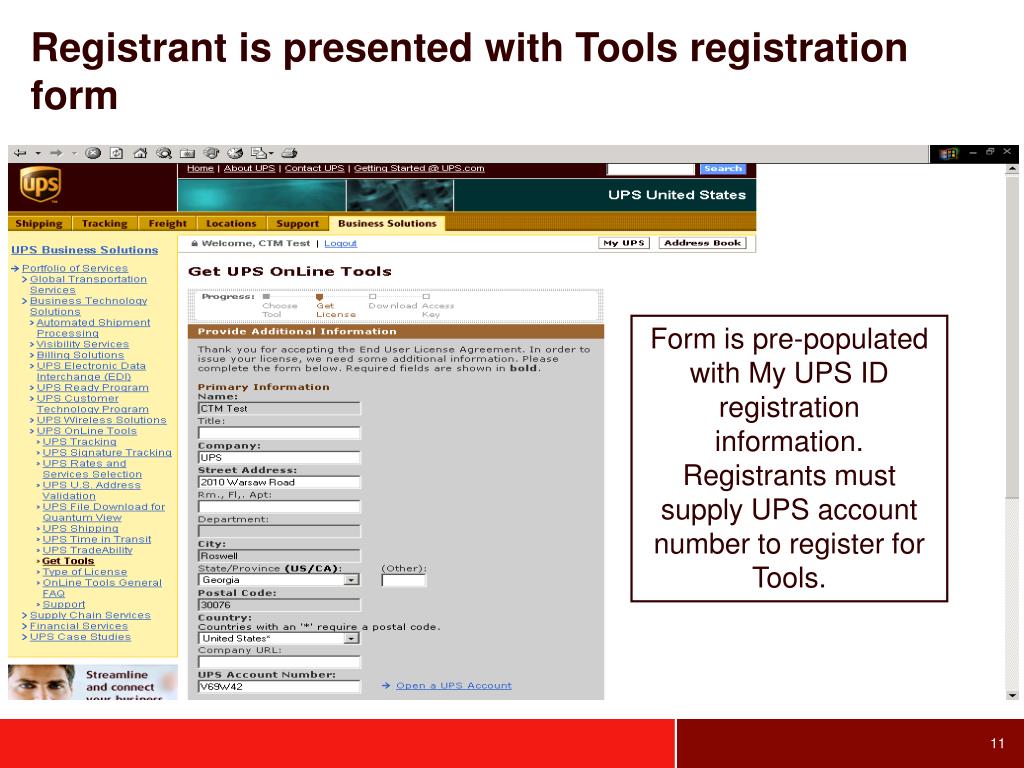
Task: Open Visibility Services sidebar link
Action: pos(83,344)
